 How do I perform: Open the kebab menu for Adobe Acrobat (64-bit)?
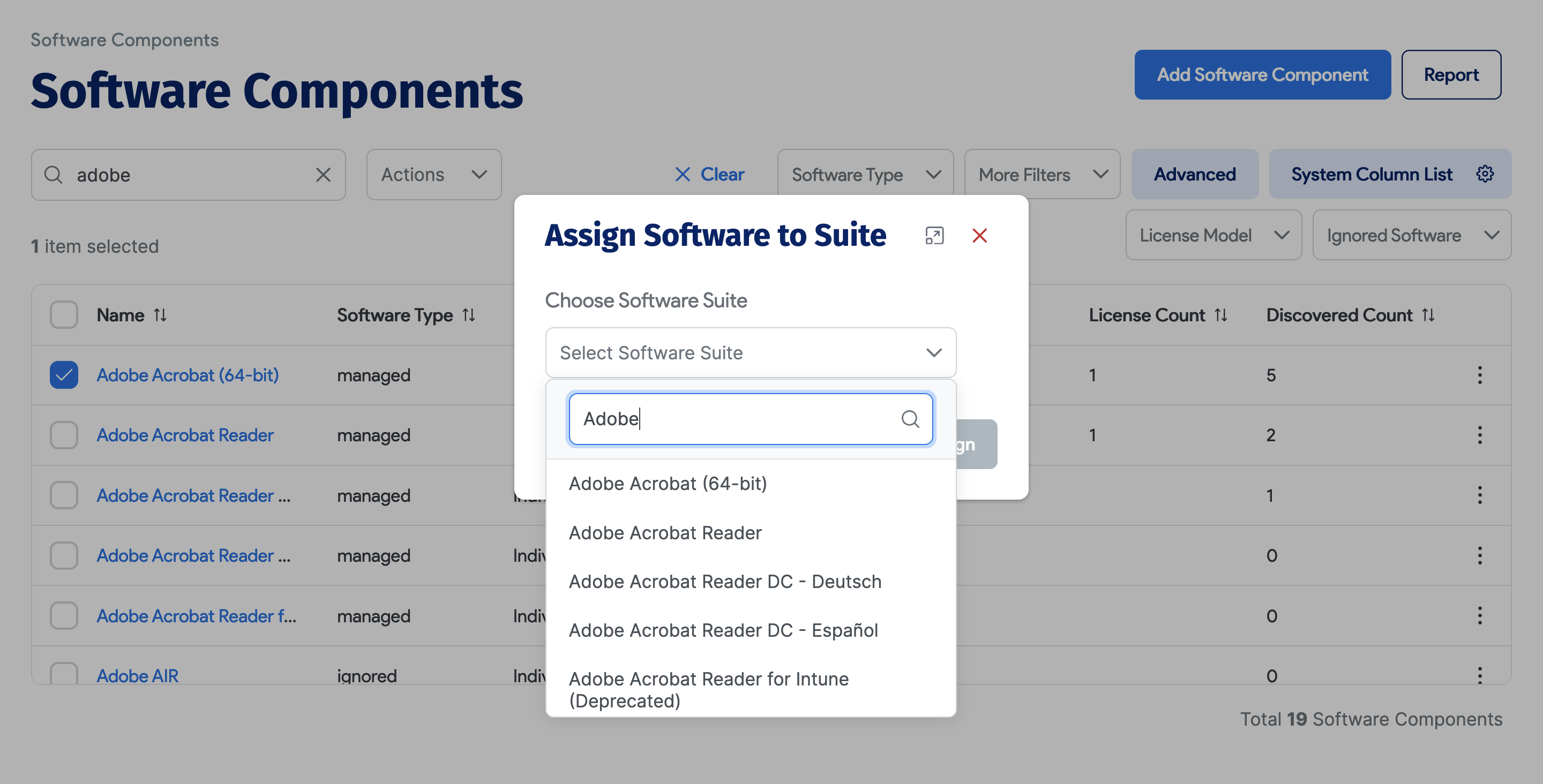click(1480, 375)
